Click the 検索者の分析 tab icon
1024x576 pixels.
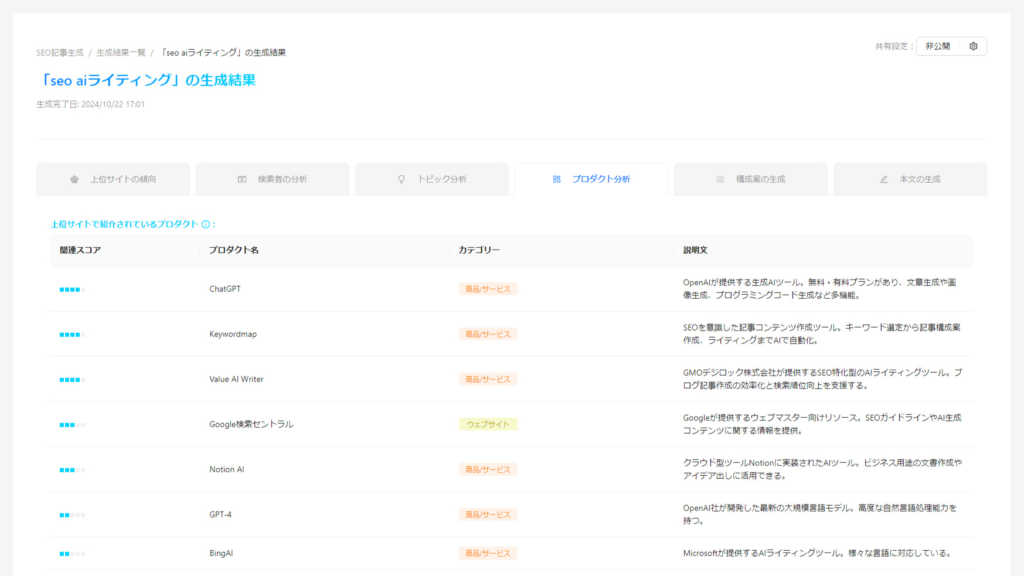pyautogui.click(x=242, y=179)
